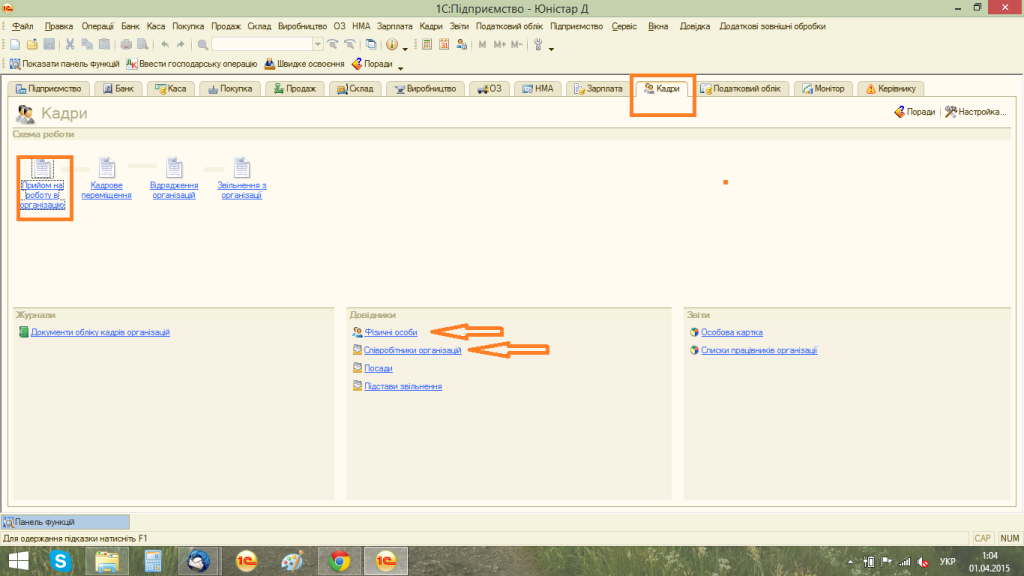The height and width of the screenshot is (576, 1024).
Task: Select the Панель функцій window tab at bottom
Action: [x=65, y=522]
